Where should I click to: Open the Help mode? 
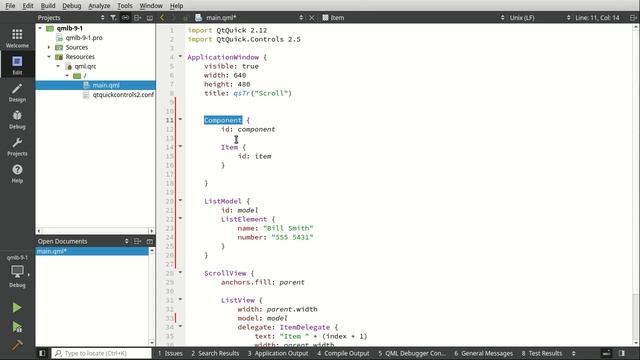[17, 173]
